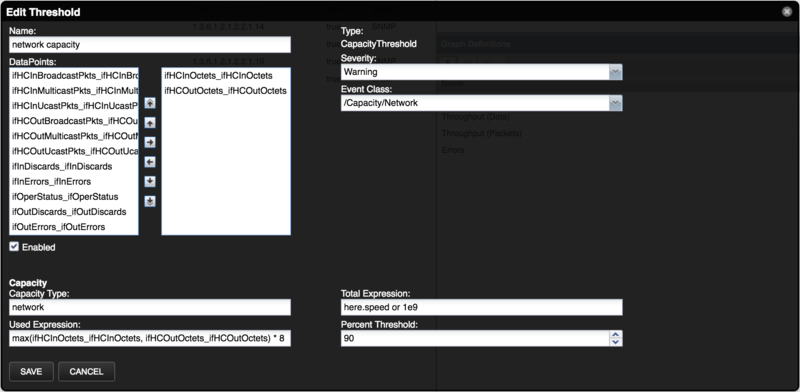Viewport: 800px width, 392px height.
Task: Click the Severity field showing Warning
Action: (x=475, y=72)
